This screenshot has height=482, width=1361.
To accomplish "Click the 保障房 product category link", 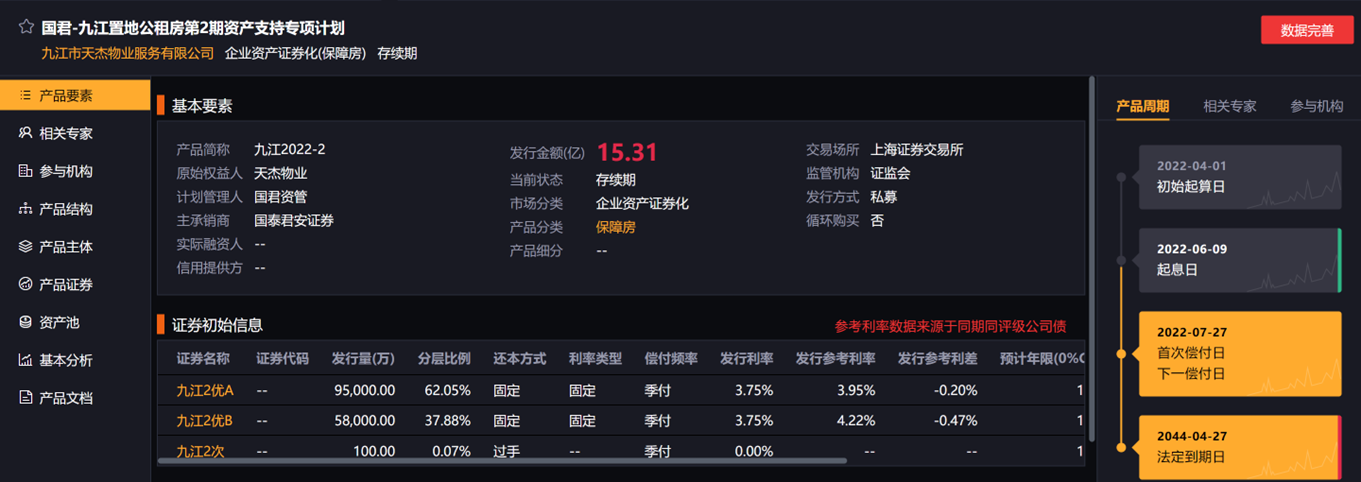I will [615, 227].
